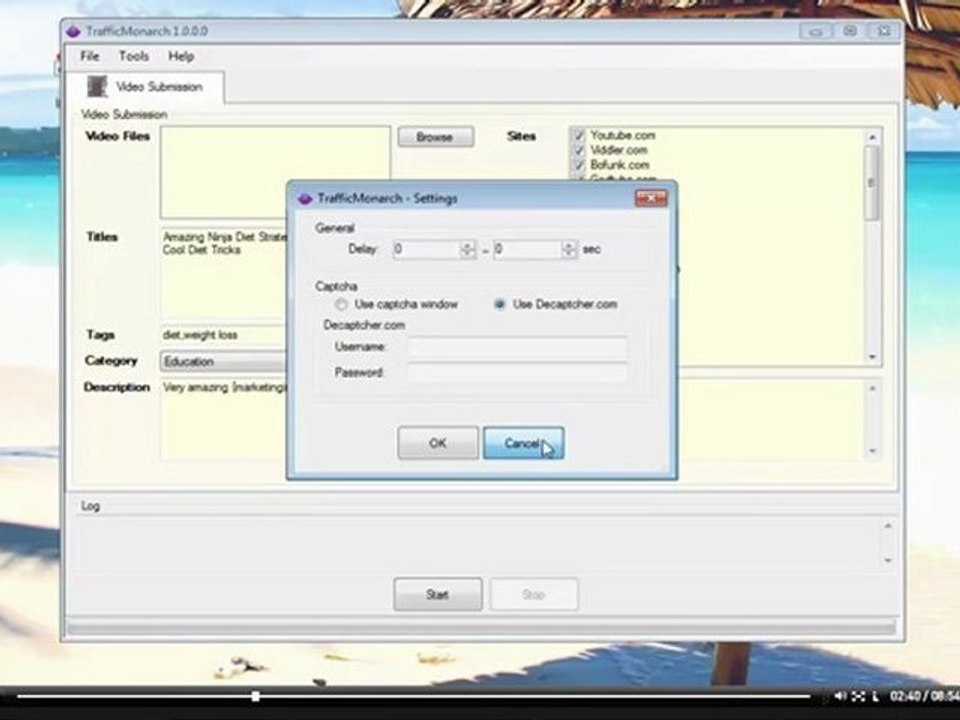Click the Sites list scroll up arrow
The height and width of the screenshot is (720, 960).
tap(872, 137)
